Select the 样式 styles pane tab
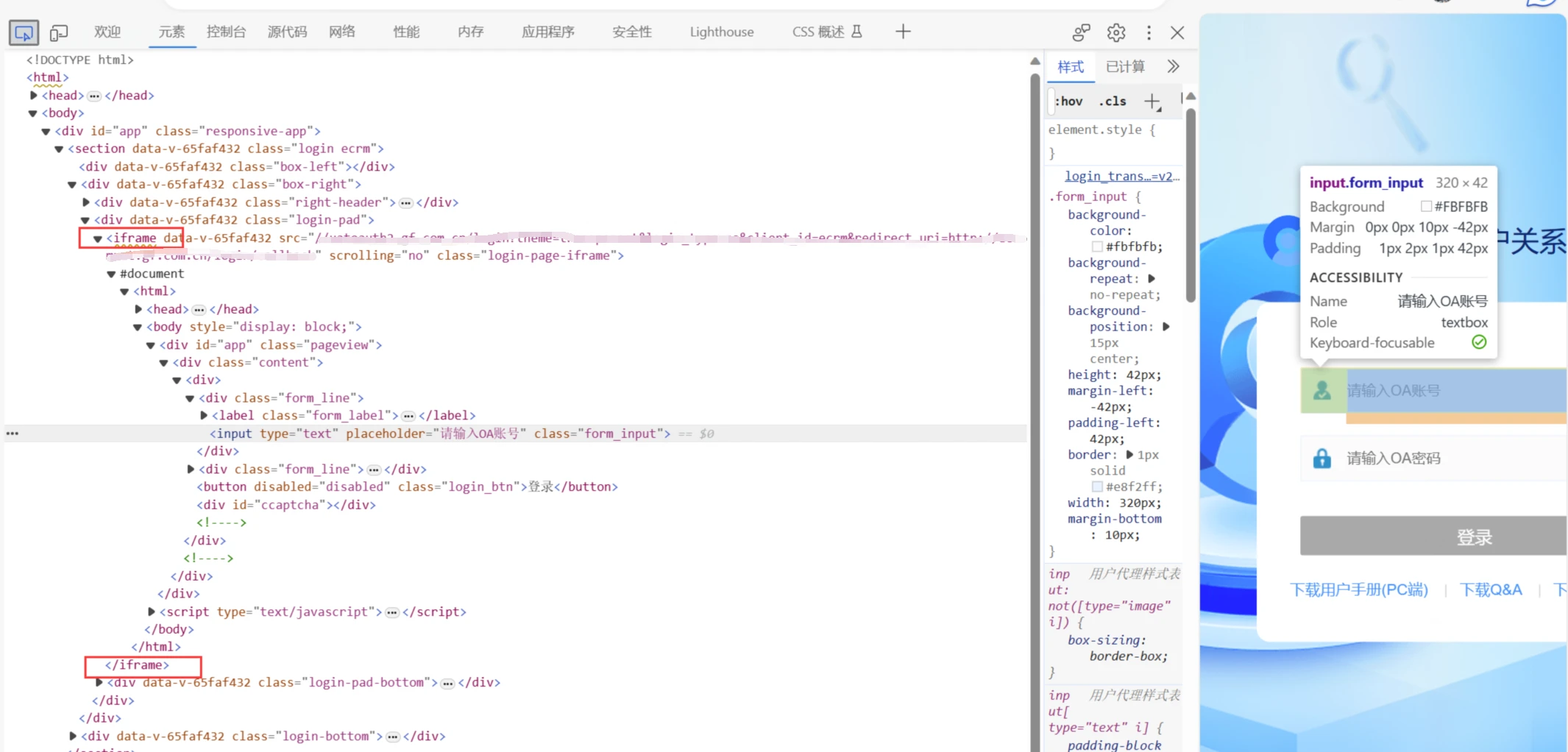Viewport: 1568px width, 752px height. [x=1071, y=67]
